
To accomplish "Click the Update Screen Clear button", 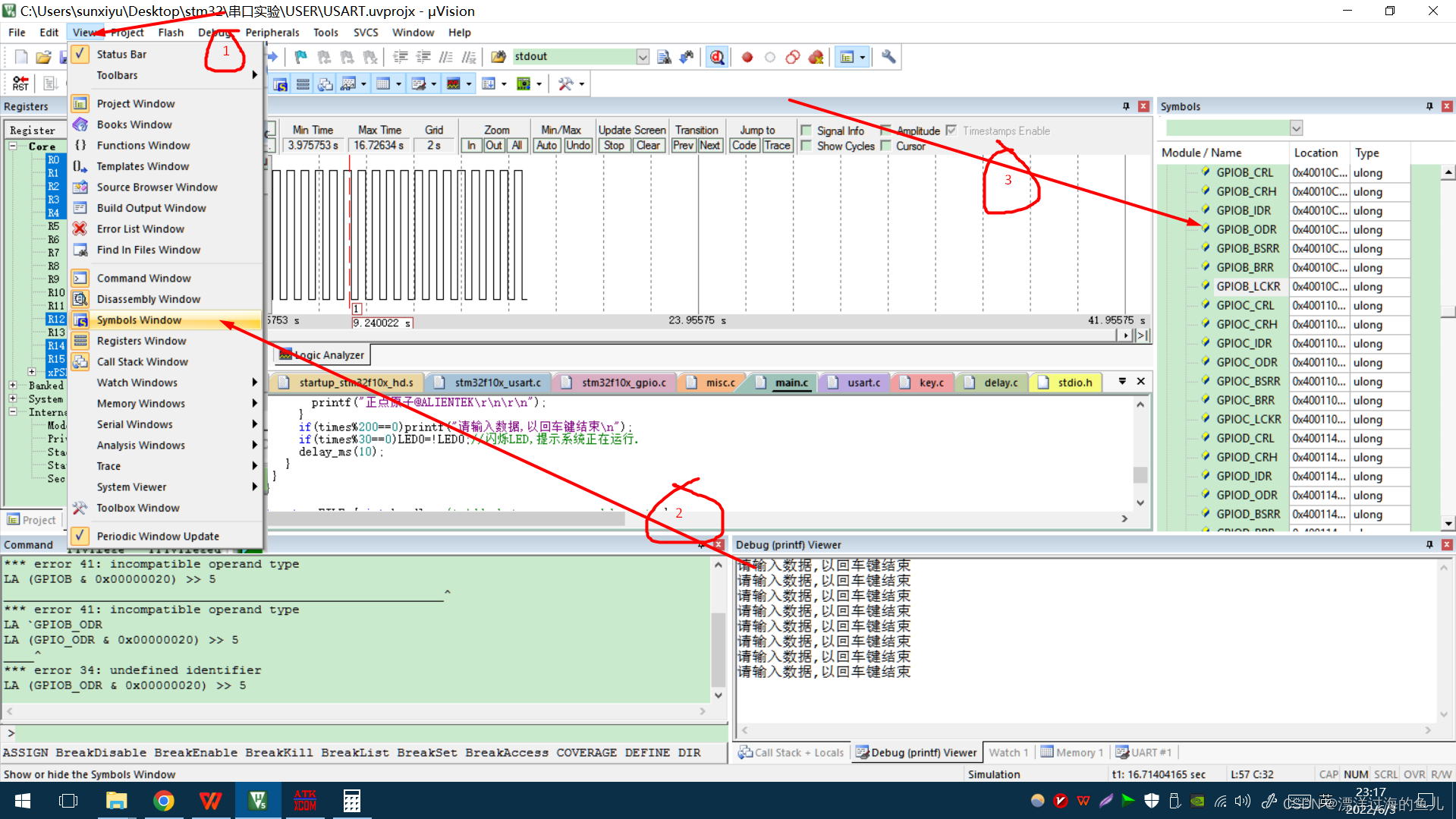I will point(648,146).
